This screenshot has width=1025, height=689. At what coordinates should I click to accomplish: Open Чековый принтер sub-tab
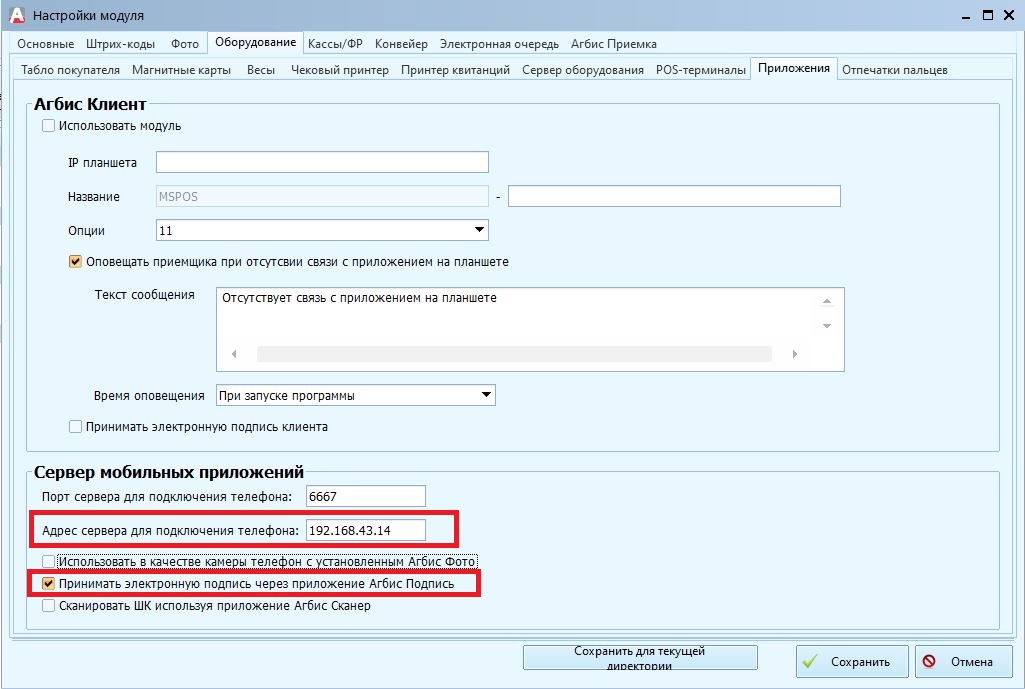tap(340, 70)
